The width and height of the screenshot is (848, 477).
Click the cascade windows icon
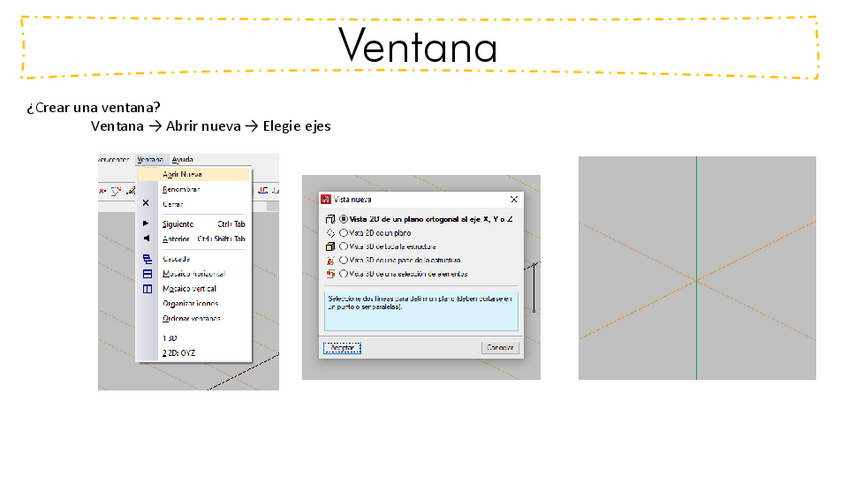(x=147, y=259)
